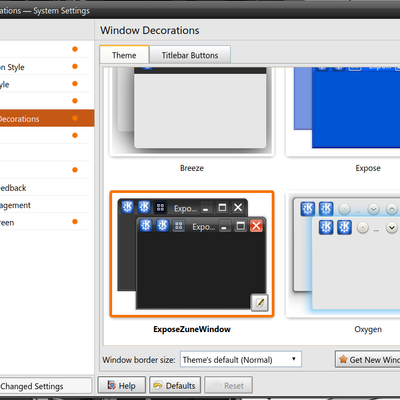
Task: Click the Get New Window Decorations button
Action: tap(367, 359)
